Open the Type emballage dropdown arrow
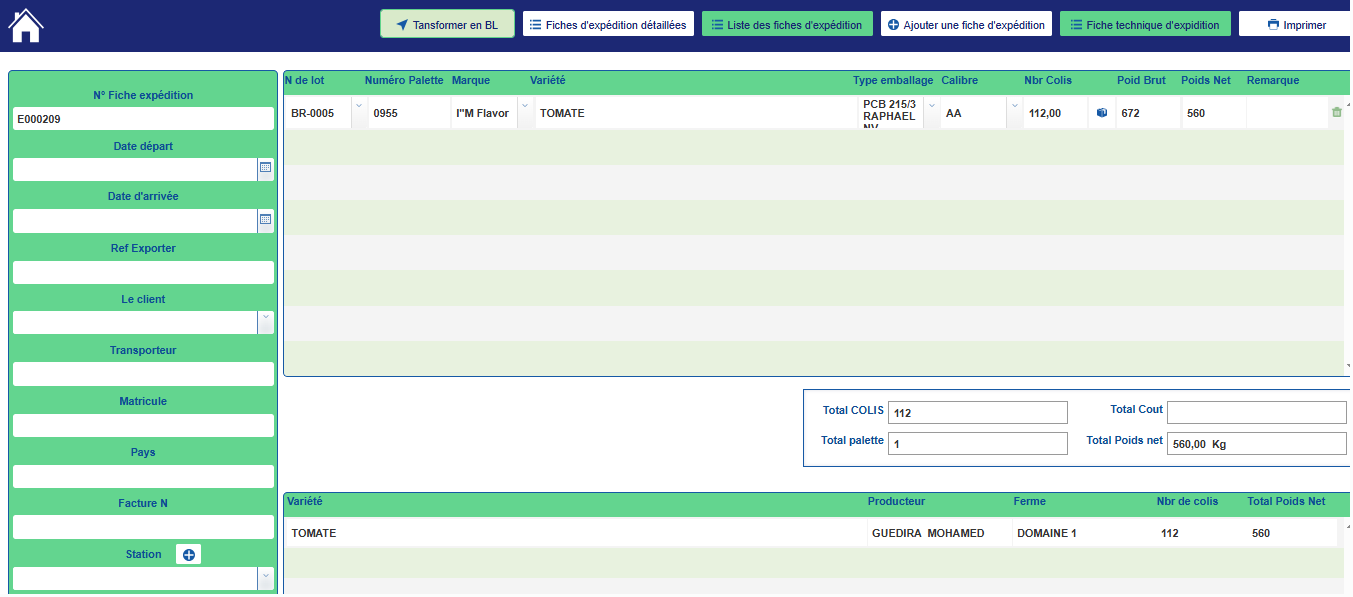 tap(932, 113)
